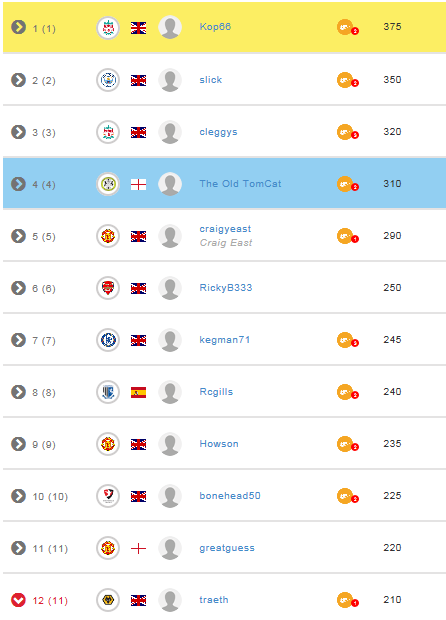
Task: Click the red down arrow for rank 12
Action: pyautogui.click(x=18, y=600)
